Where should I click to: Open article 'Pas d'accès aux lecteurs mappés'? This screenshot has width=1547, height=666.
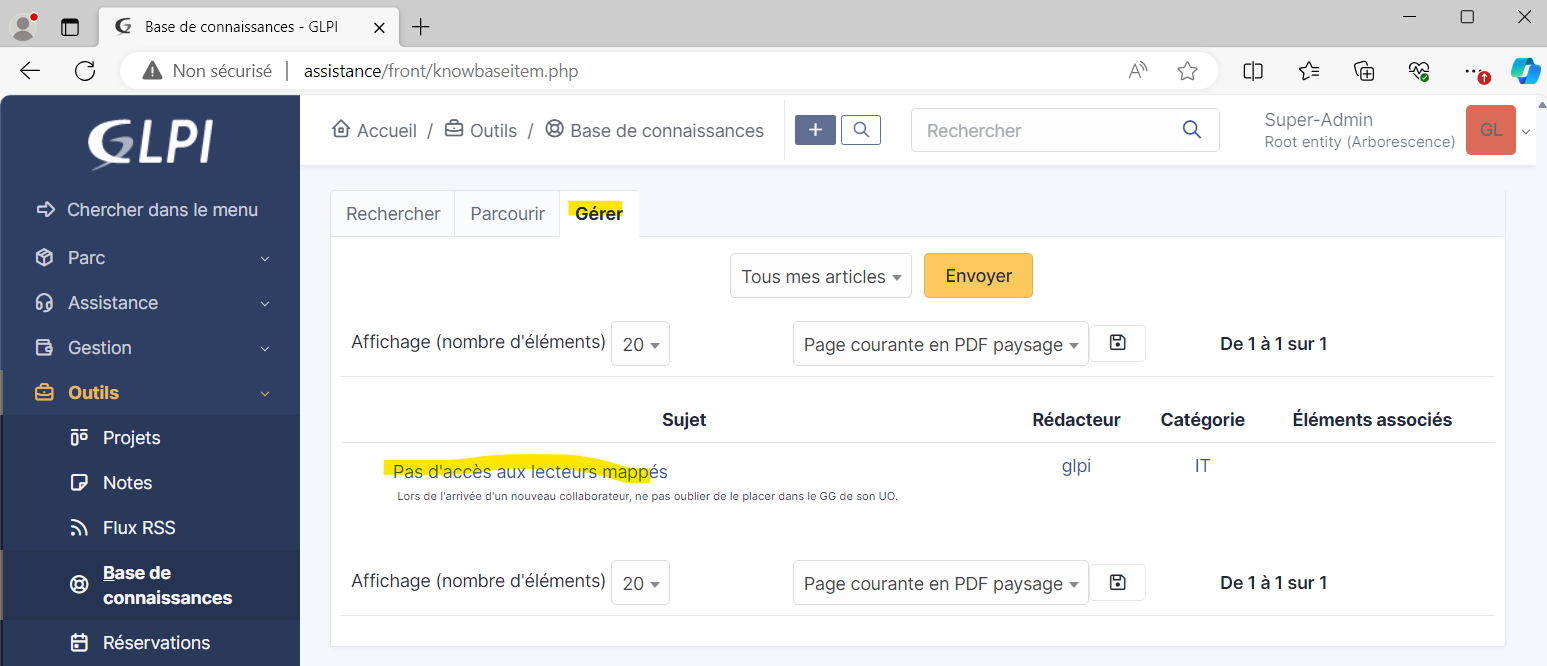[x=529, y=472]
